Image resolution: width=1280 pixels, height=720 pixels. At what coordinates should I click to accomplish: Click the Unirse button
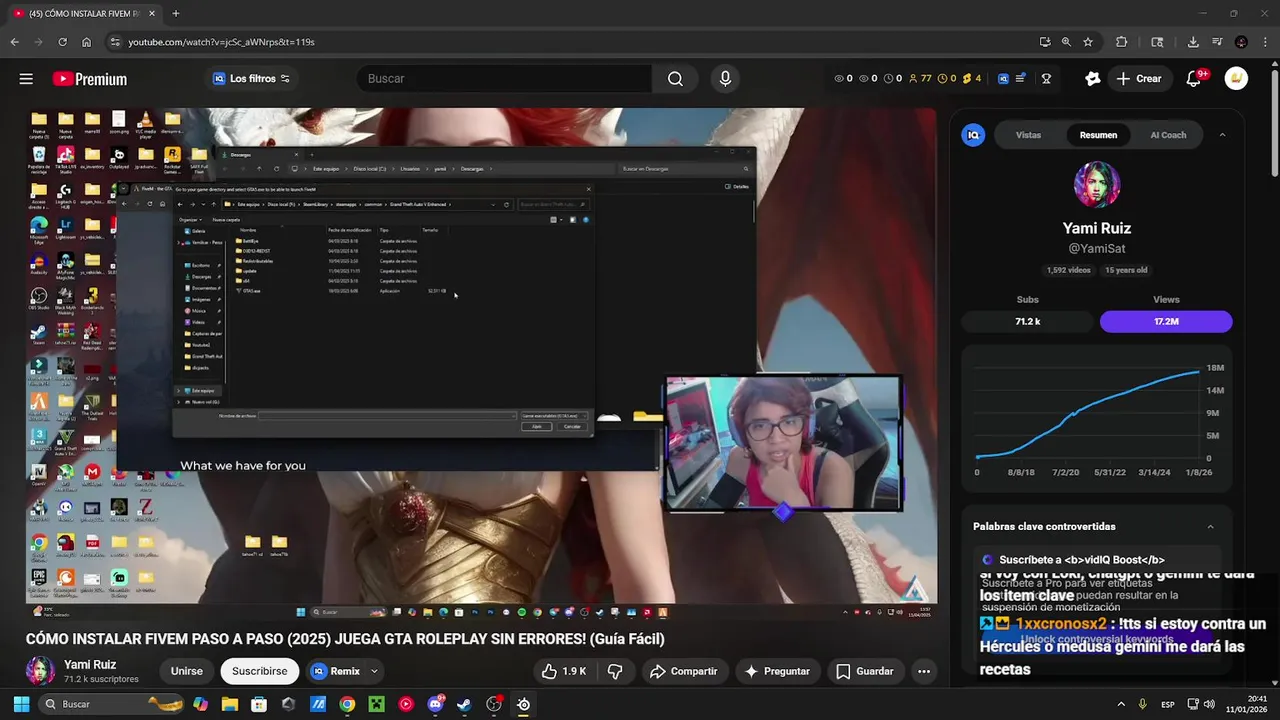pyautogui.click(x=186, y=671)
